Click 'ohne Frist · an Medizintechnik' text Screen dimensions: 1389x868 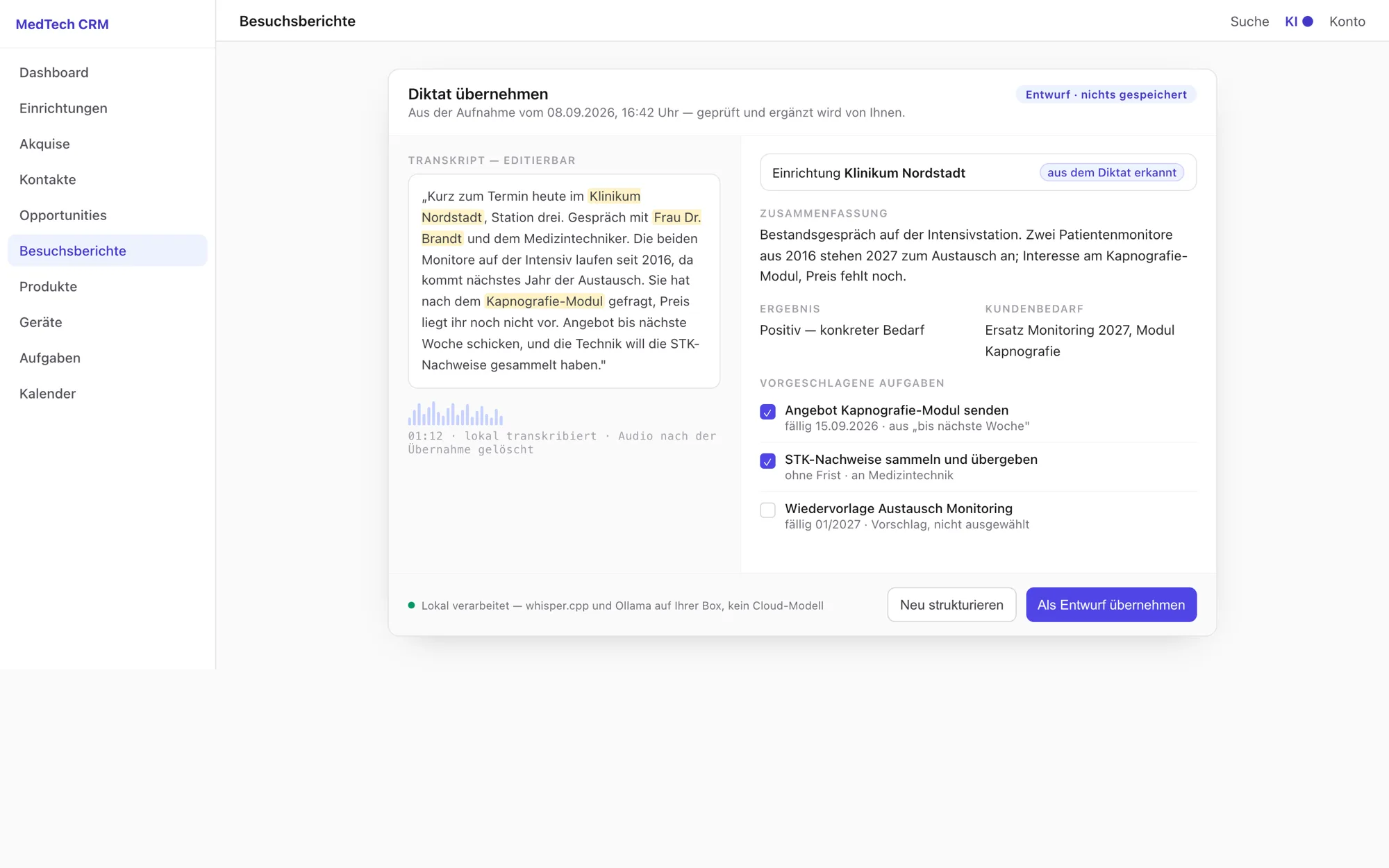(869, 476)
